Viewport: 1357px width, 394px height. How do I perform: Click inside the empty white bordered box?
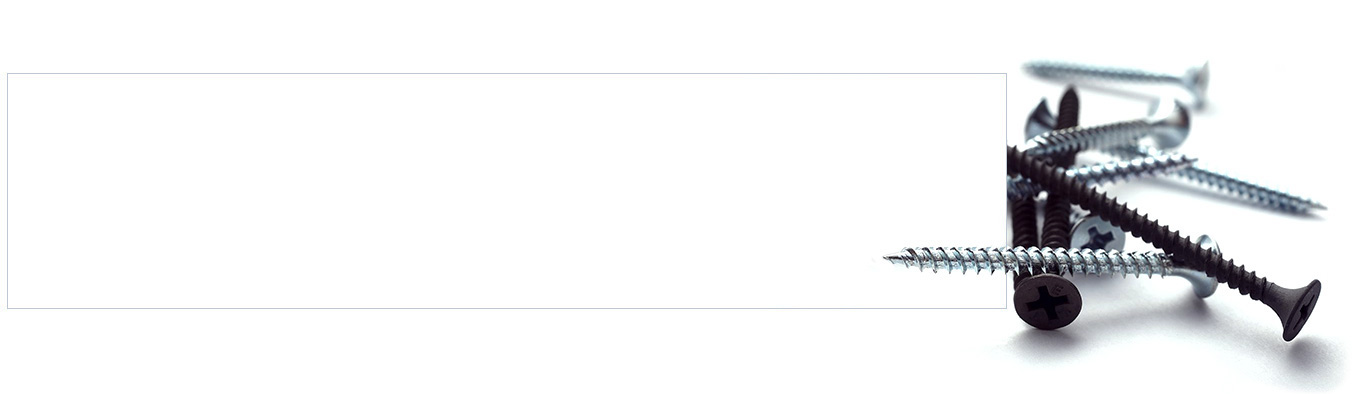(x=506, y=190)
